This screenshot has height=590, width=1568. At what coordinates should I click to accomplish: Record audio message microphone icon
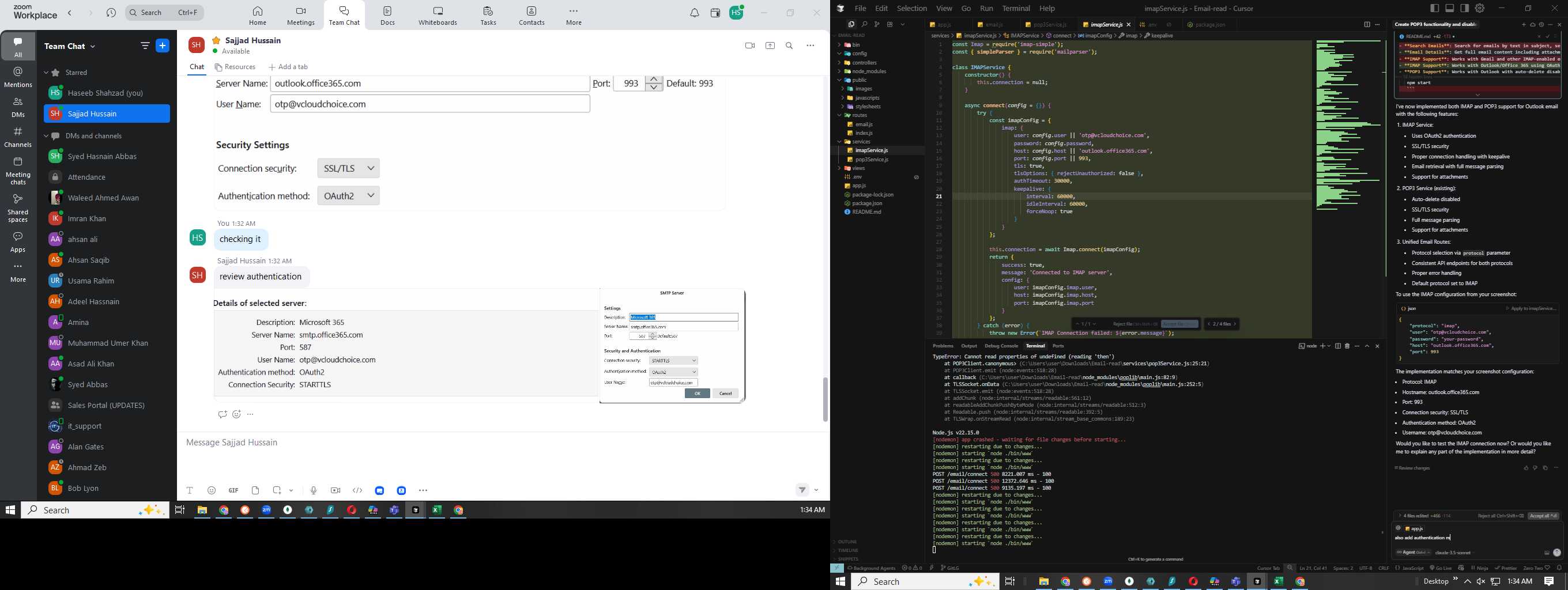click(x=314, y=490)
